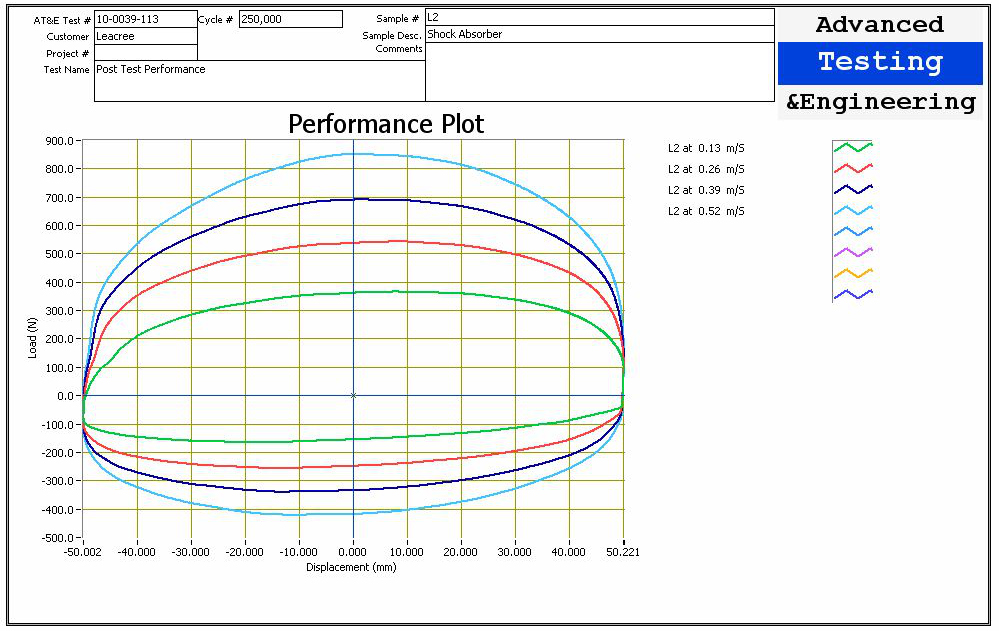Click the 50.221 displacement axis maximum
This screenshot has width=999, height=631.
point(622,552)
